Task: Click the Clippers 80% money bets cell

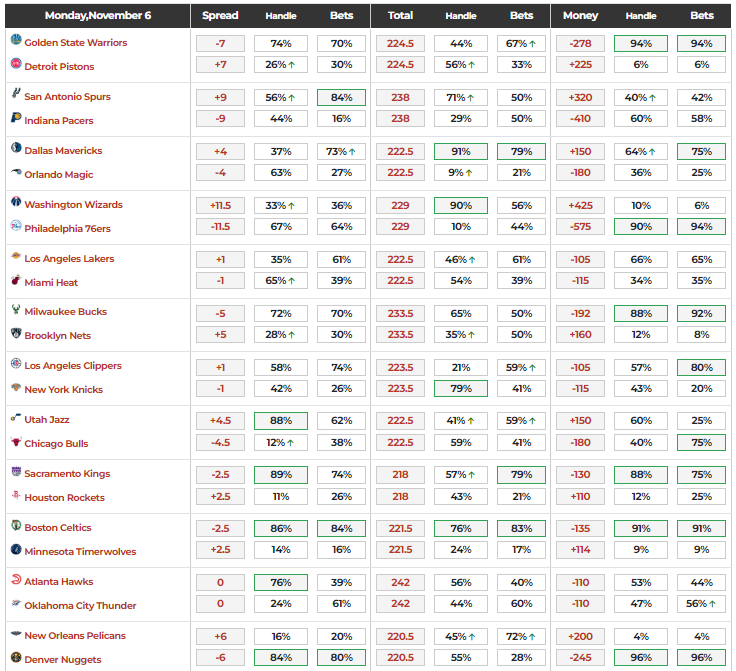Action: coord(701,367)
